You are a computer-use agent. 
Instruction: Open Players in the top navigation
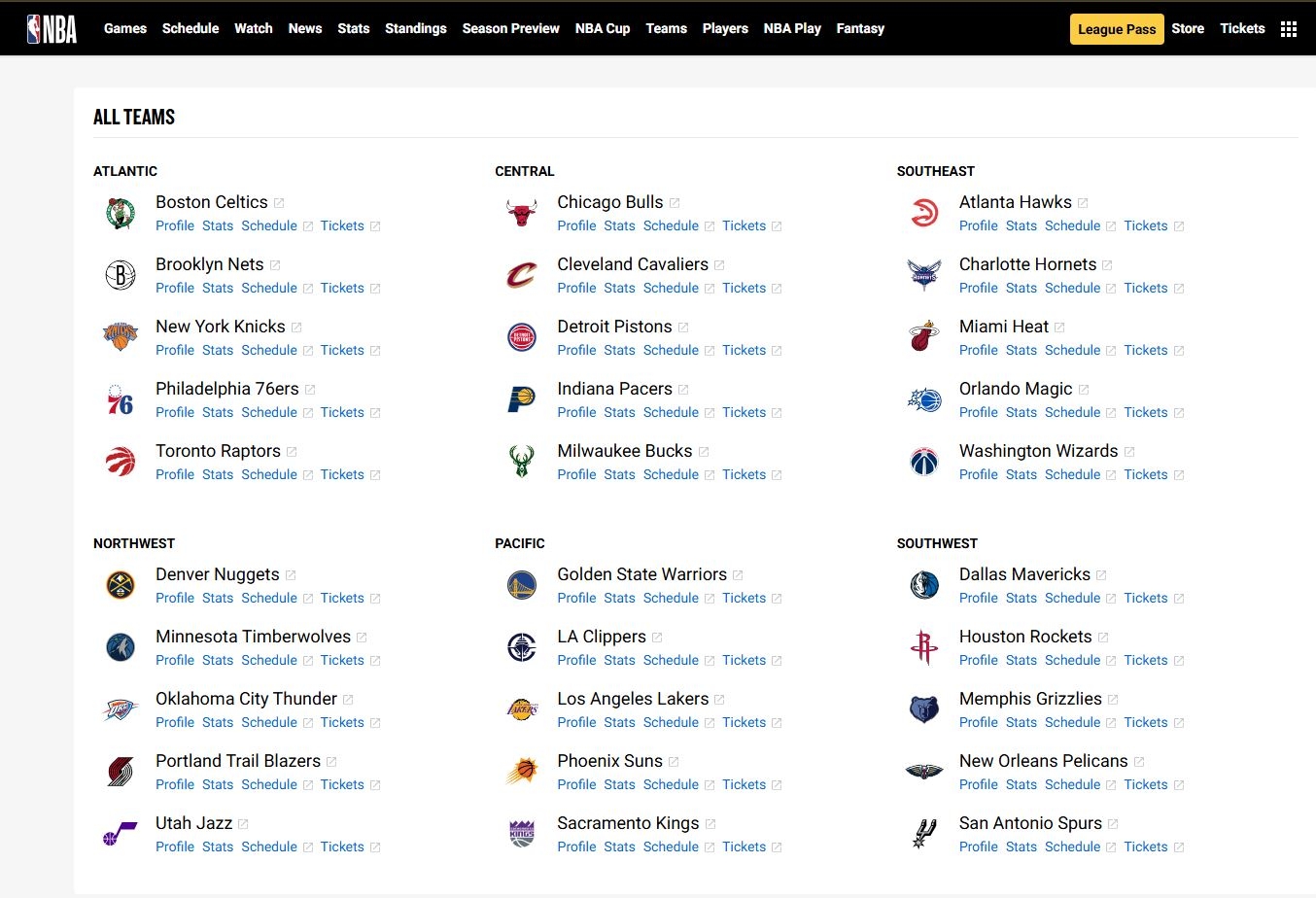coord(725,29)
